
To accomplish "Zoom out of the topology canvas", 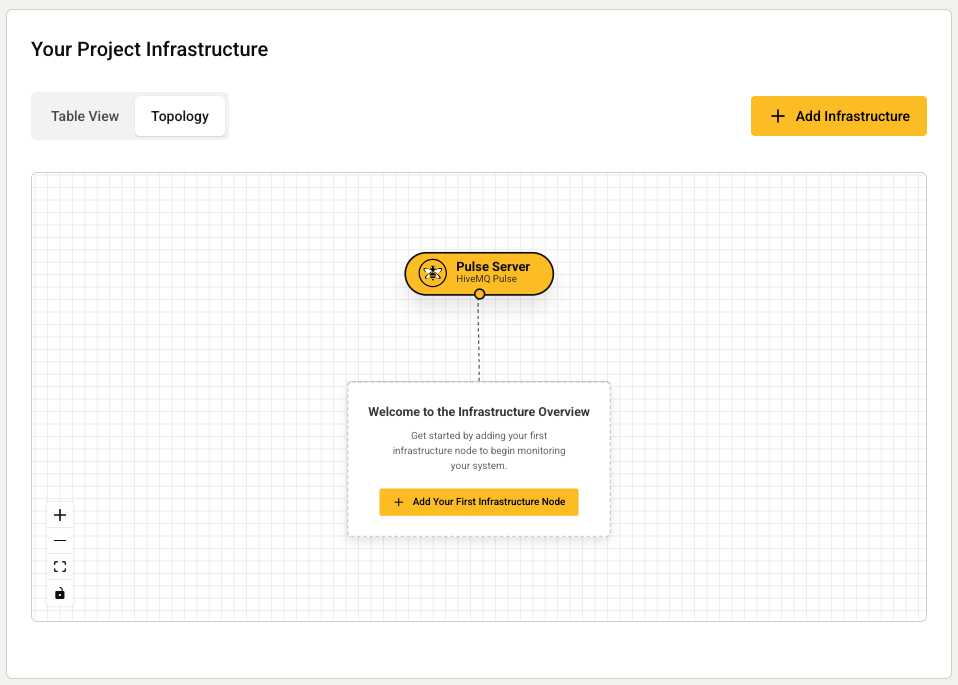I will [x=60, y=541].
